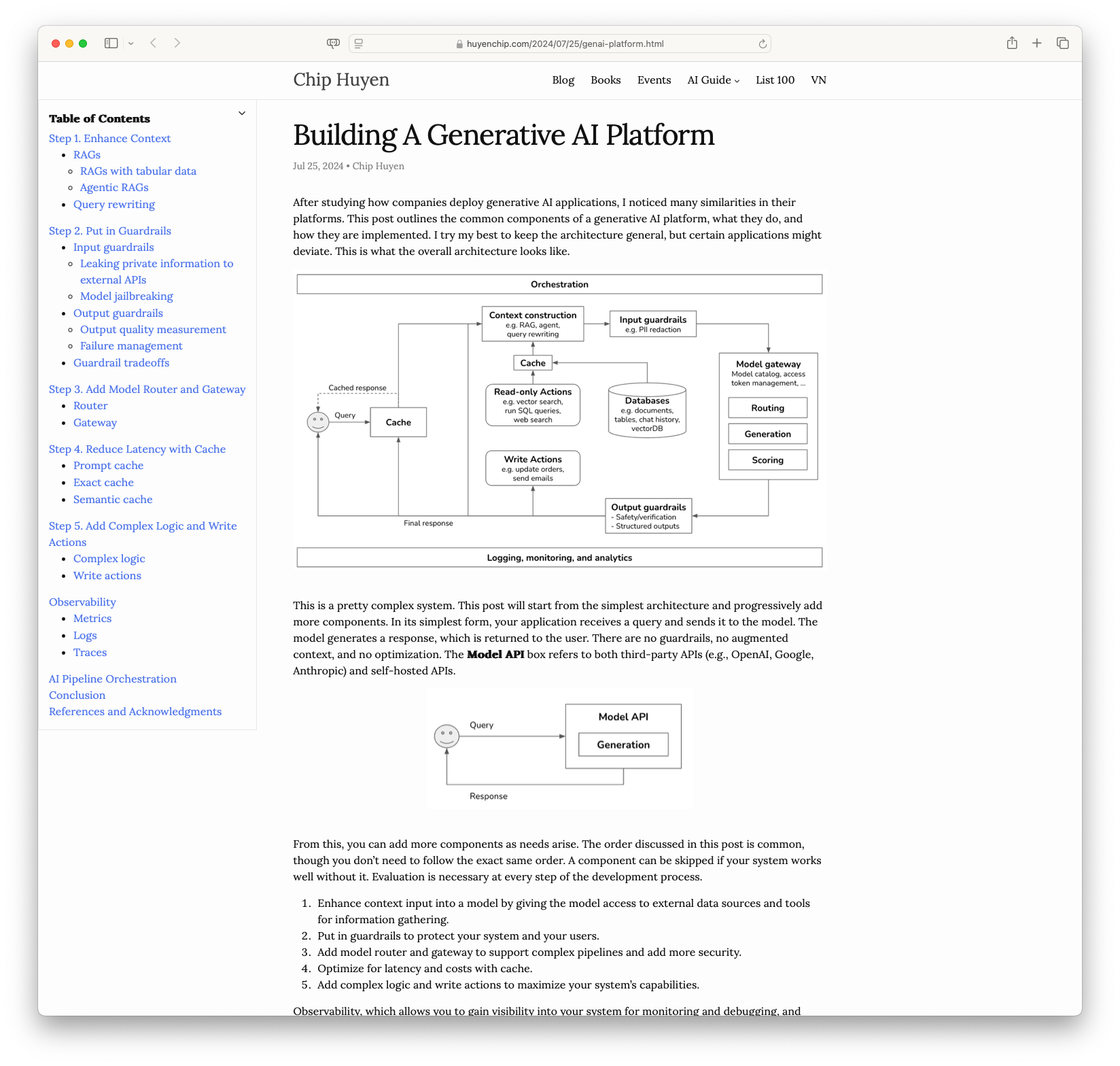Expand the sidebar history dropdown chevron
This screenshot has width=1120, height=1066.
[x=131, y=43]
